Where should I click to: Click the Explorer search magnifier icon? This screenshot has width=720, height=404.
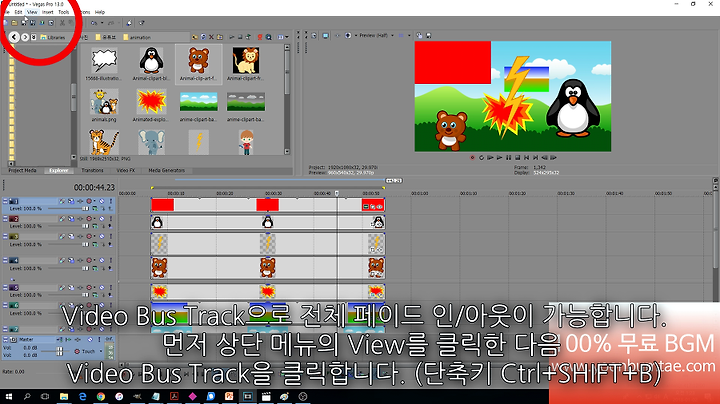pyautogui.click(x=269, y=37)
